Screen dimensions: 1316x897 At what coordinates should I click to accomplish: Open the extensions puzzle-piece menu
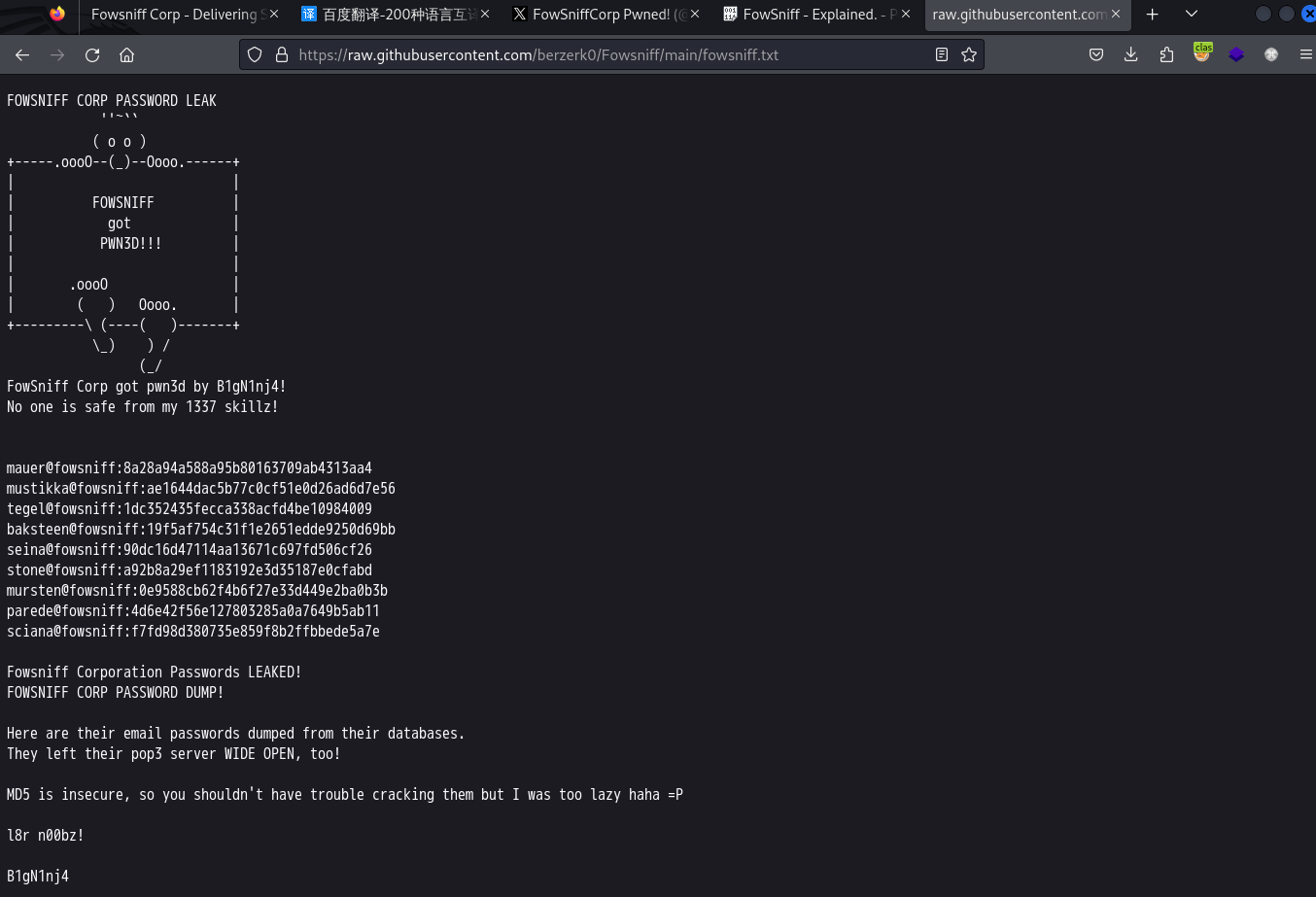(1166, 55)
